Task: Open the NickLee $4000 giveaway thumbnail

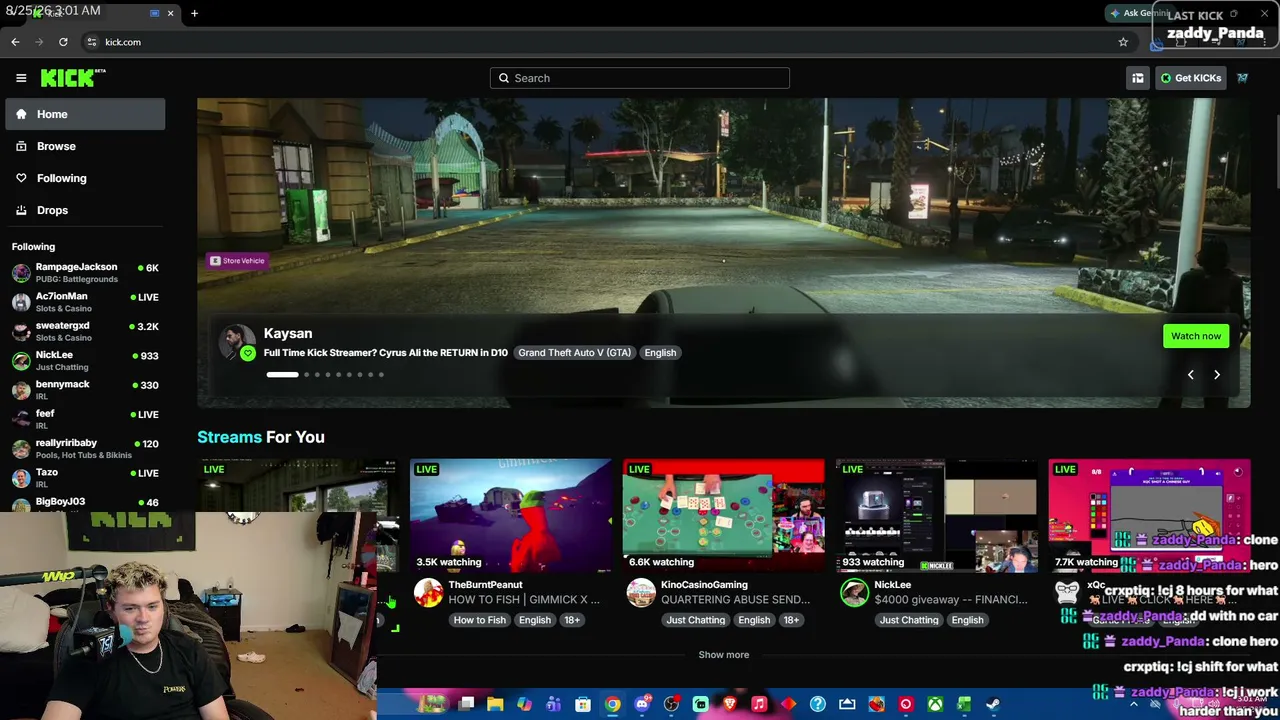Action: point(937,516)
